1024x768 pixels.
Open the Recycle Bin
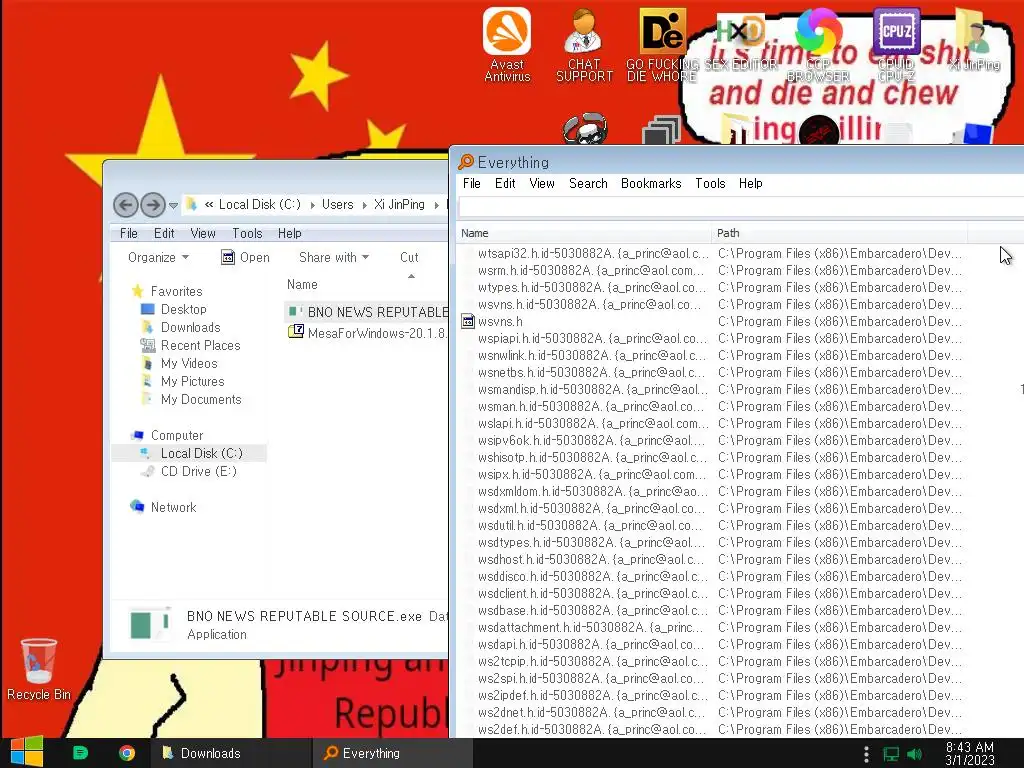click(39, 669)
